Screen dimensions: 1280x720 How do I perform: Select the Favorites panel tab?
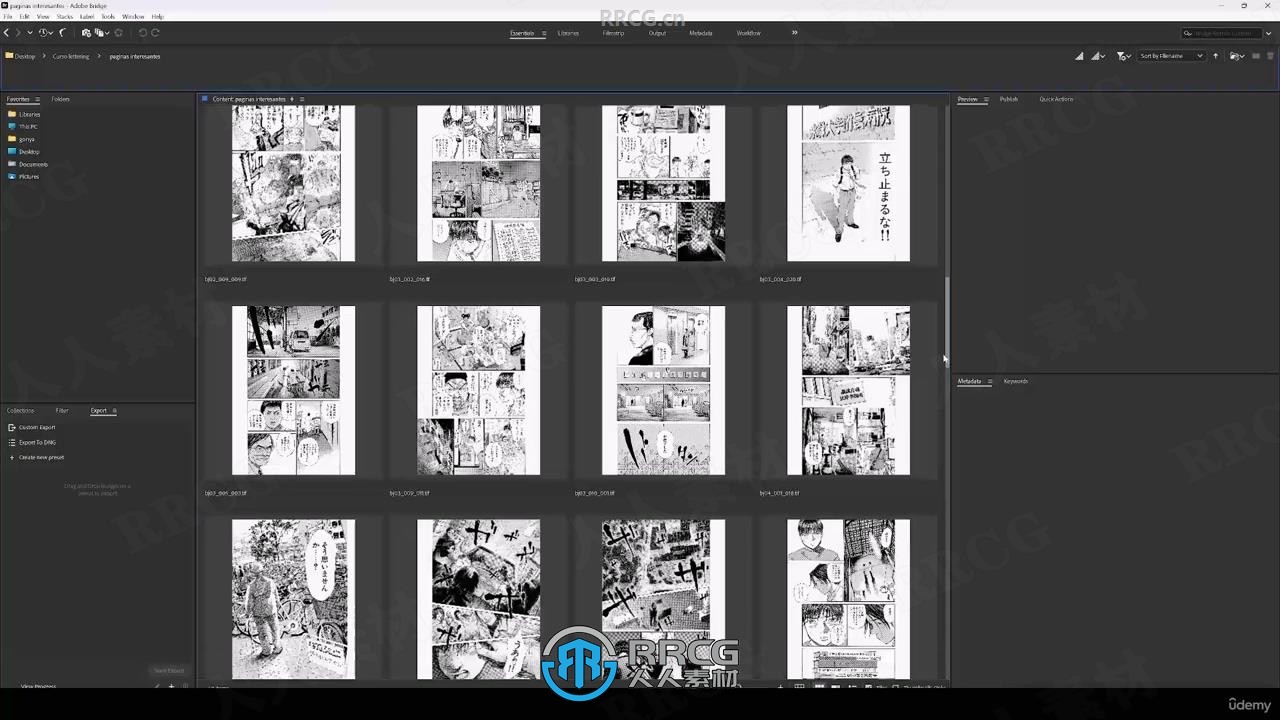tap(18, 99)
